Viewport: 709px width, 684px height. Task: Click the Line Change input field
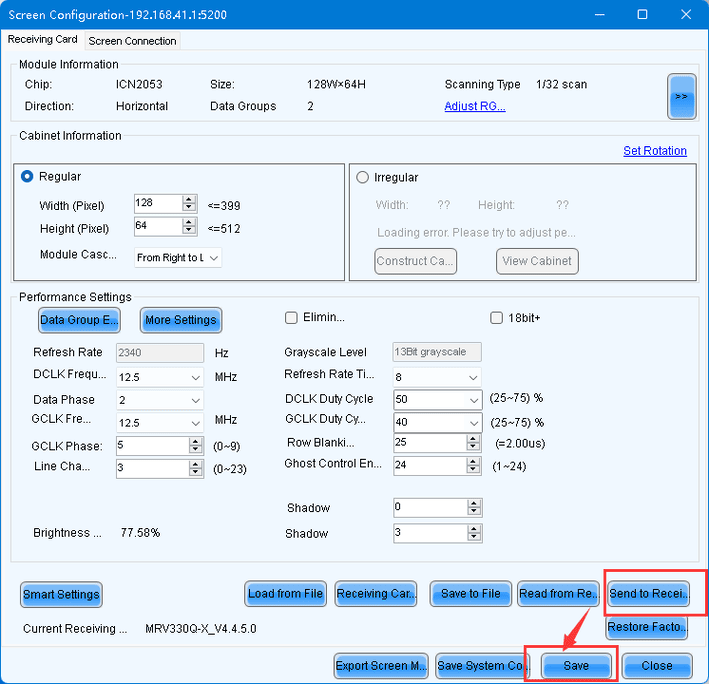(153, 468)
